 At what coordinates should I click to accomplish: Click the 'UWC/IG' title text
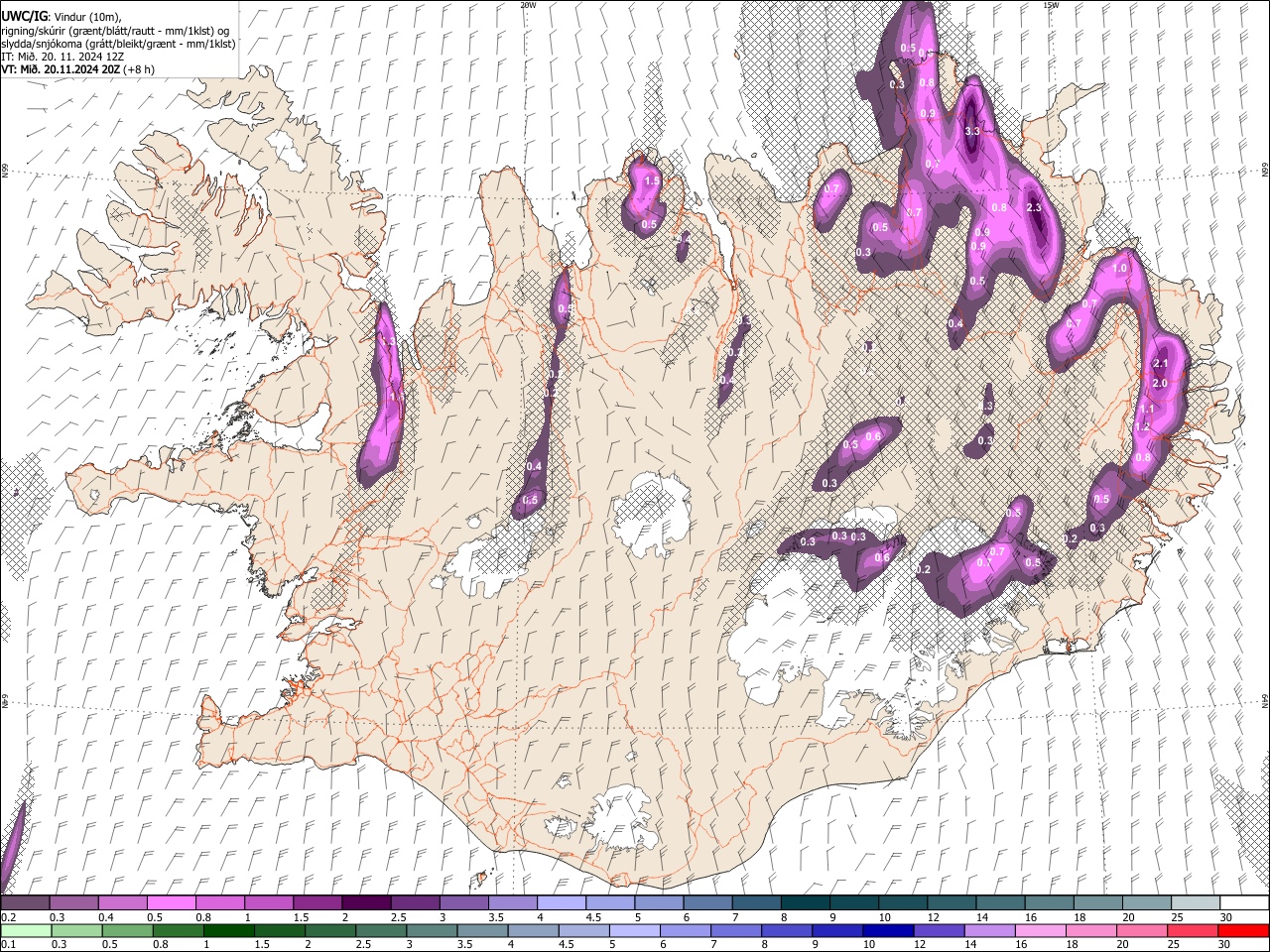[23, 16]
